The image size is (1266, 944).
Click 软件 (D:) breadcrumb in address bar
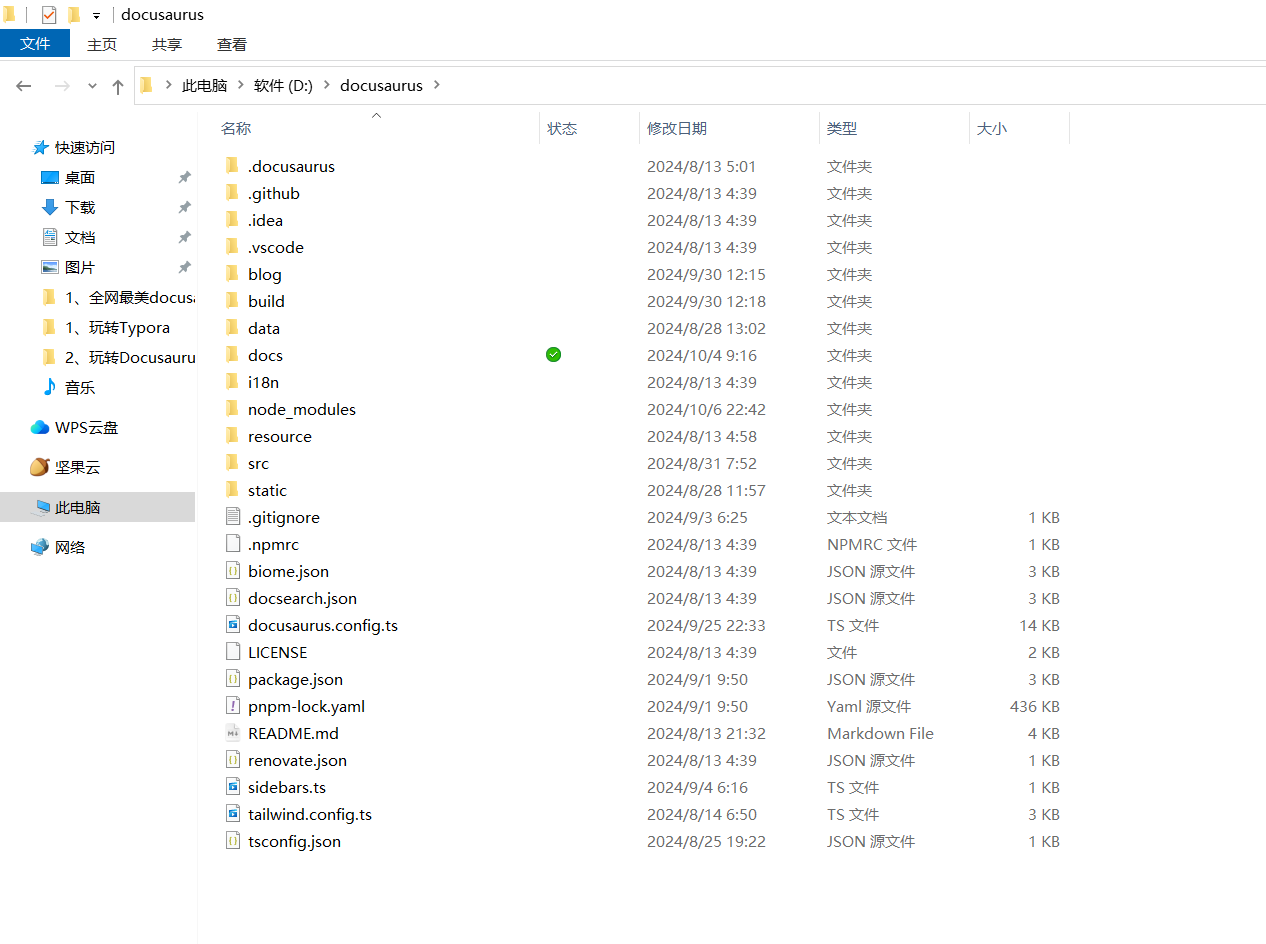tap(283, 86)
